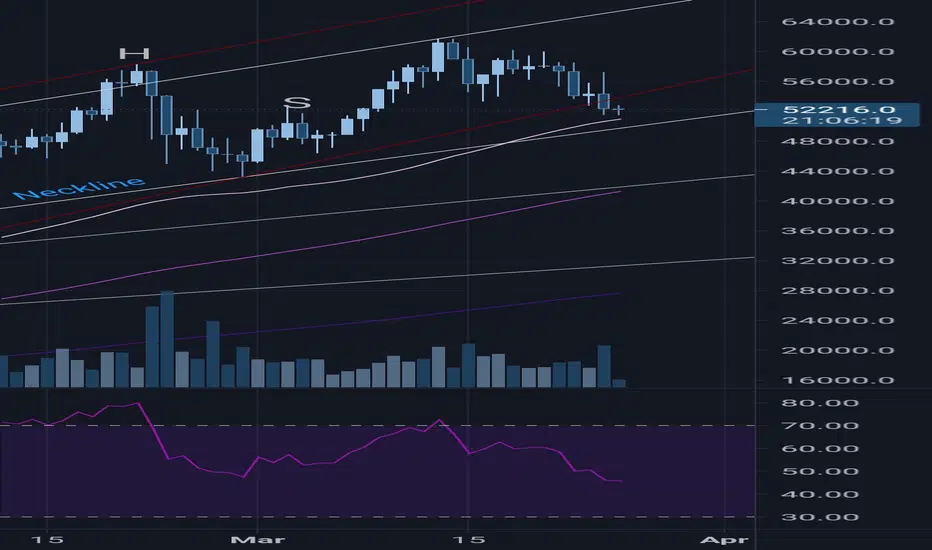Click the 44000.0 price axis label

click(838, 171)
